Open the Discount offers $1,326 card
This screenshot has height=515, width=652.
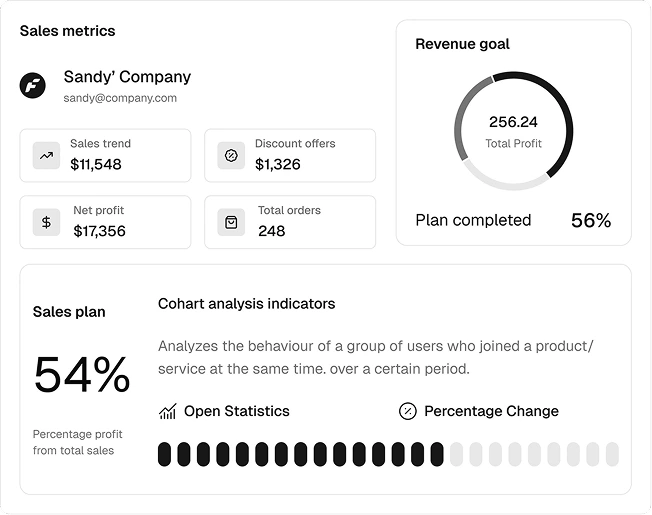pyautogui.click(x=290, y=155)
